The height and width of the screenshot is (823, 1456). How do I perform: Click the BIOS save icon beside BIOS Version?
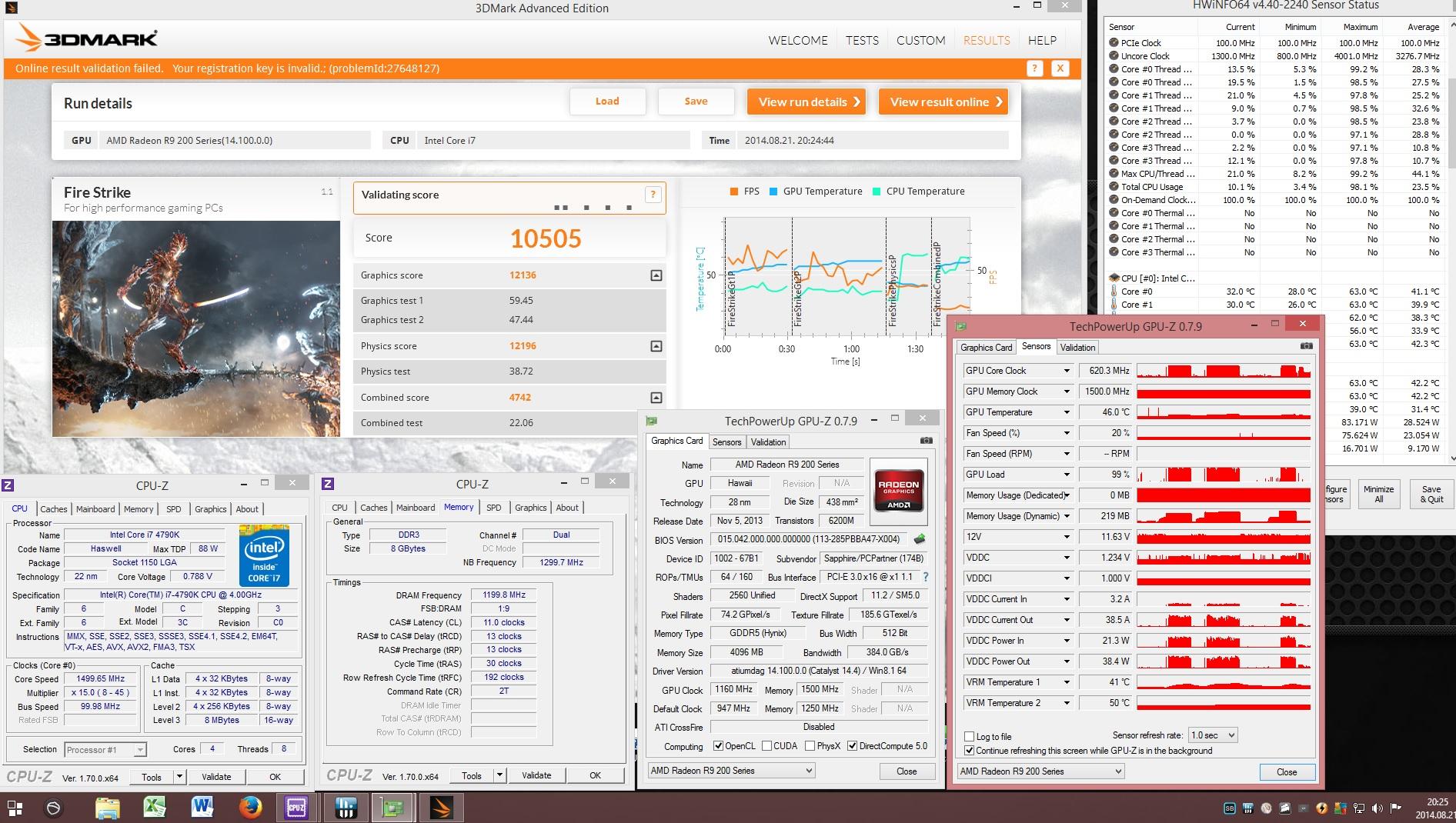pyautogui.click(x=919, y=539)
